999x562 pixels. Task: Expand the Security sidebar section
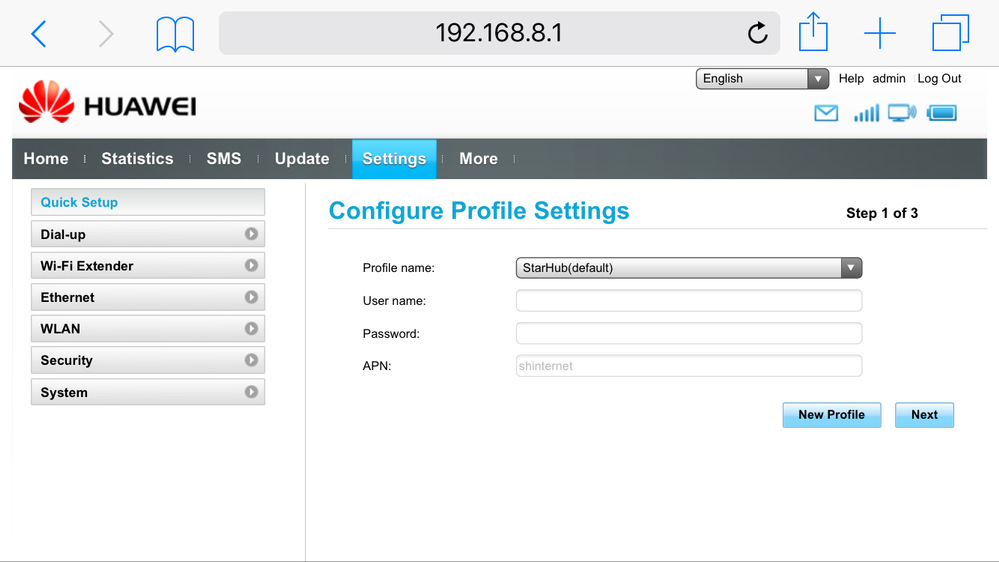tap(147, 360)
